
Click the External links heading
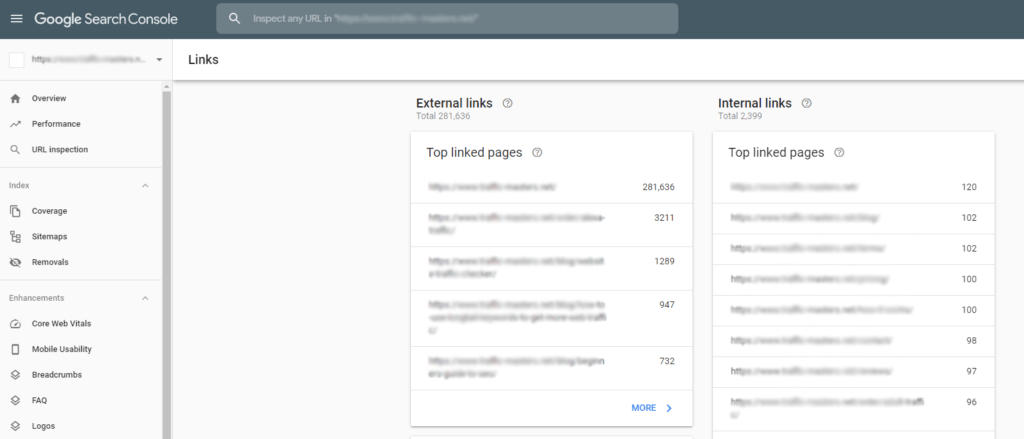point(455,103)
